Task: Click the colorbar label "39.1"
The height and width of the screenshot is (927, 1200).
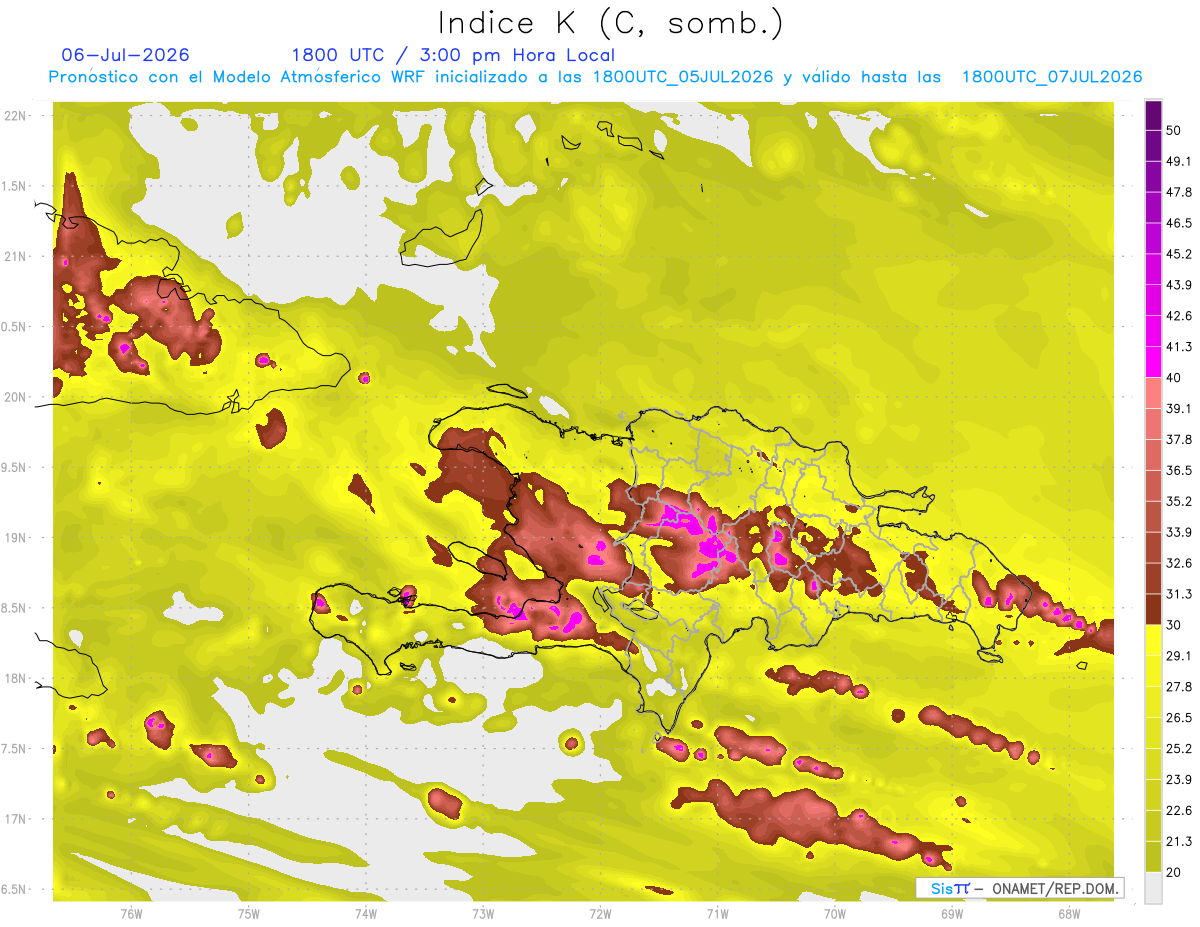Action: [1179, 409]
